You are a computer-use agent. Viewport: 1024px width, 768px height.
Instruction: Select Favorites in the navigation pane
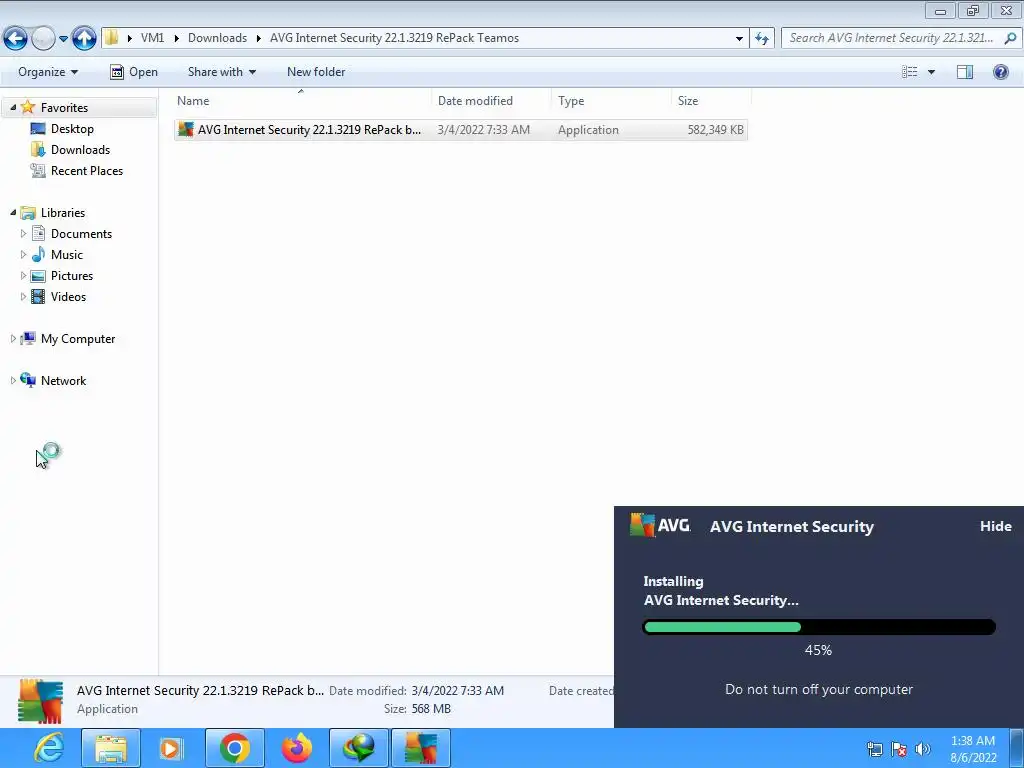coord(64,107)
